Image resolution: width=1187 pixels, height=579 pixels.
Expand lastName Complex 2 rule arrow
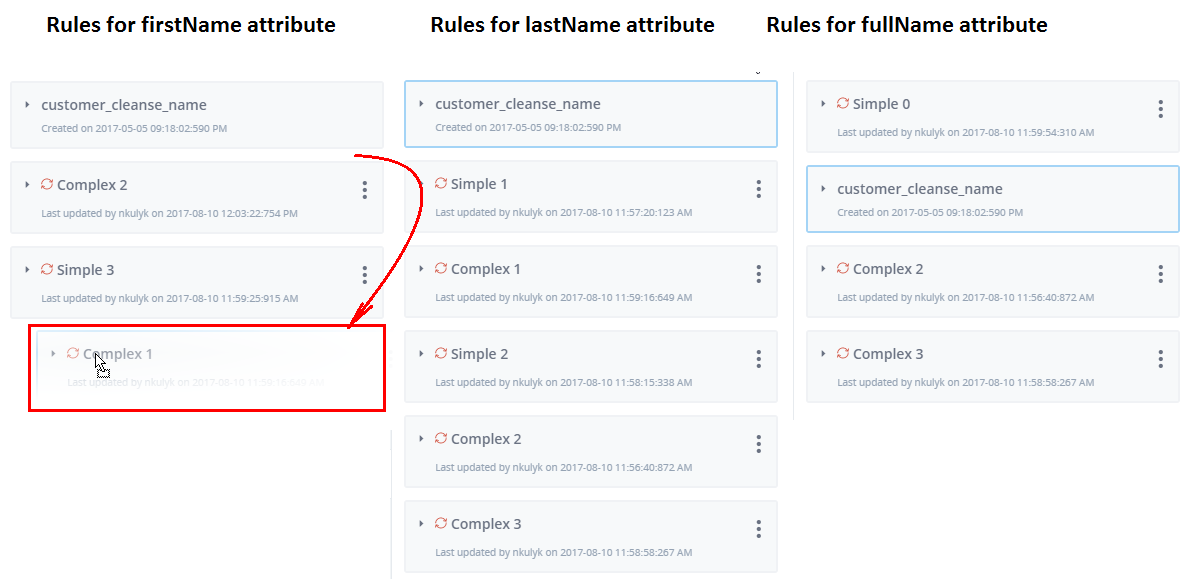point(422,438)
